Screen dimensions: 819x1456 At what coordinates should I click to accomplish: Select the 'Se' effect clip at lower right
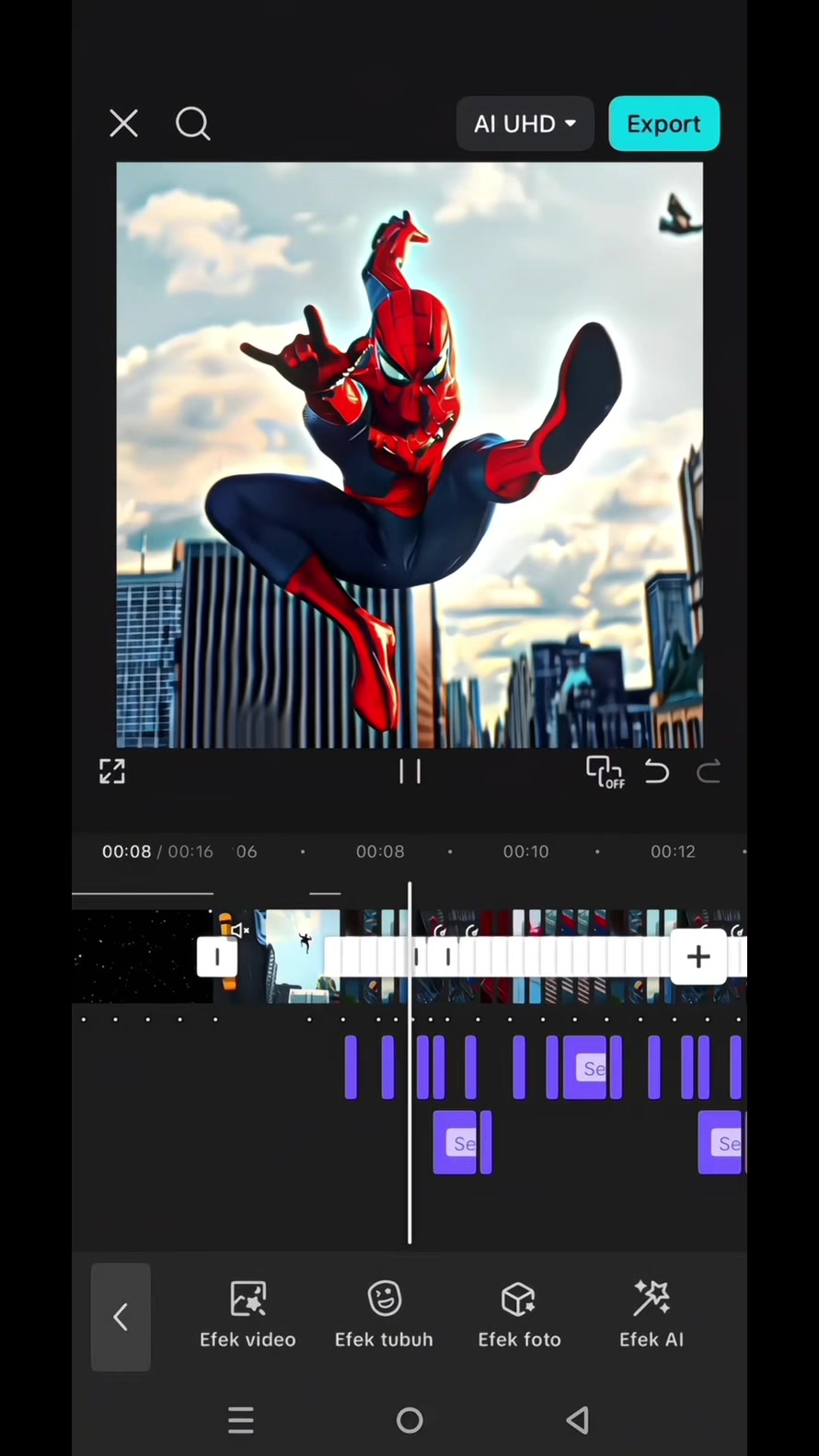tap(721, 1143)
